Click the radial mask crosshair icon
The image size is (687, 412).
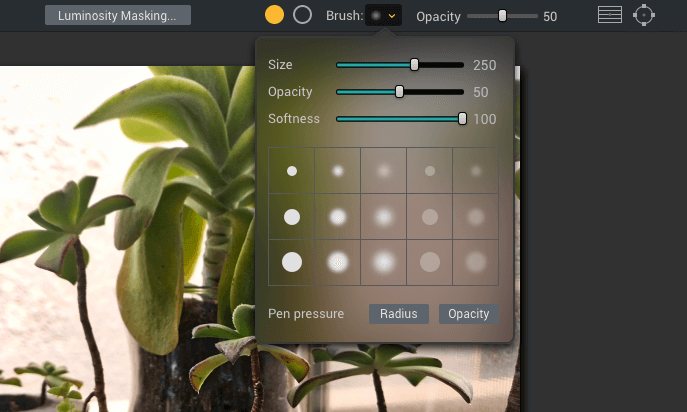(x=644, y=15)
